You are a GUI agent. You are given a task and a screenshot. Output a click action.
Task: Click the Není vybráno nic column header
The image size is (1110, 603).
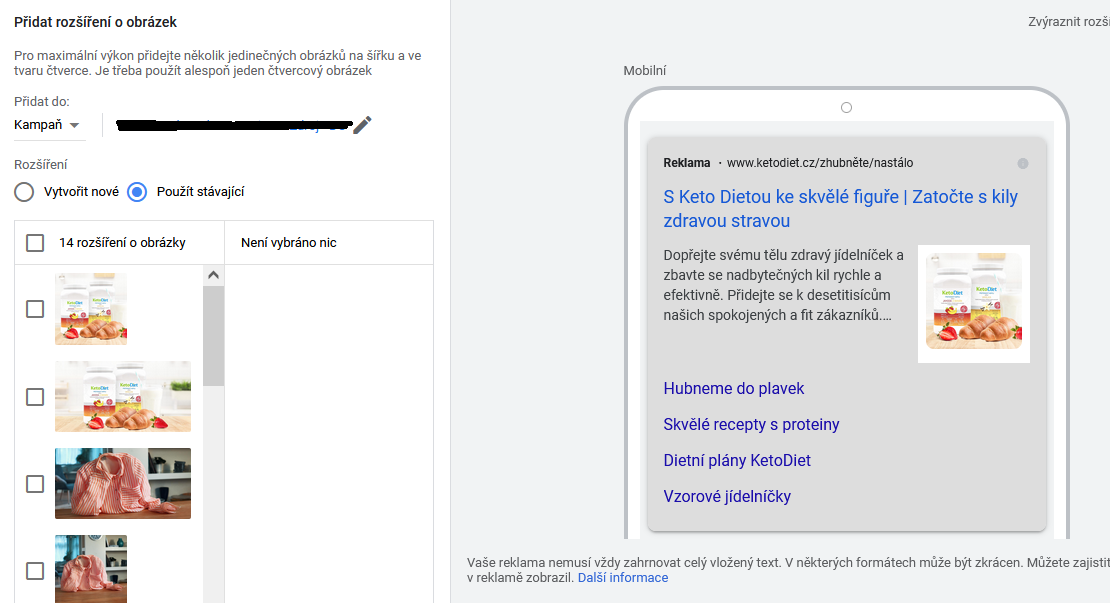289,243
